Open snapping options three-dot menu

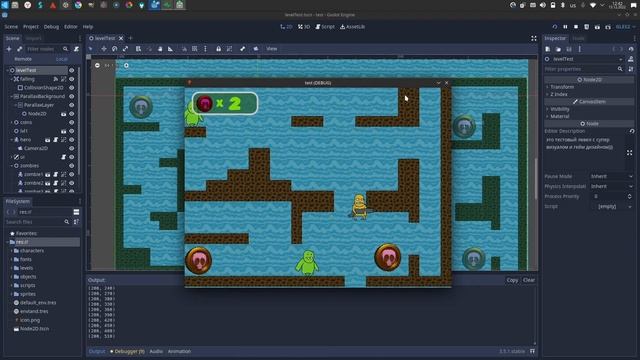coord(205,49)
